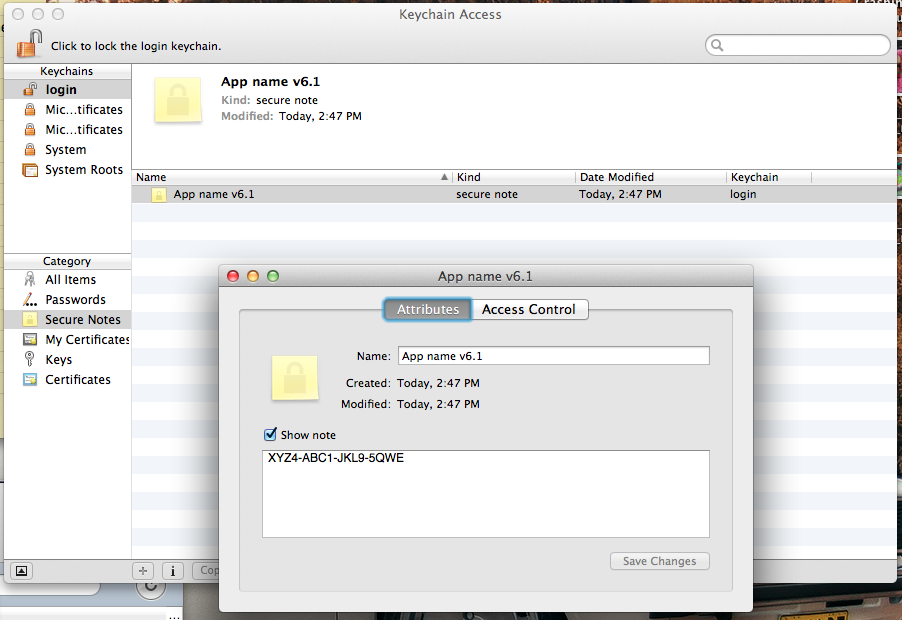Viewport: 902px width, 620px height.
Task: Sort by Date Modified column header
Action: 651,177
